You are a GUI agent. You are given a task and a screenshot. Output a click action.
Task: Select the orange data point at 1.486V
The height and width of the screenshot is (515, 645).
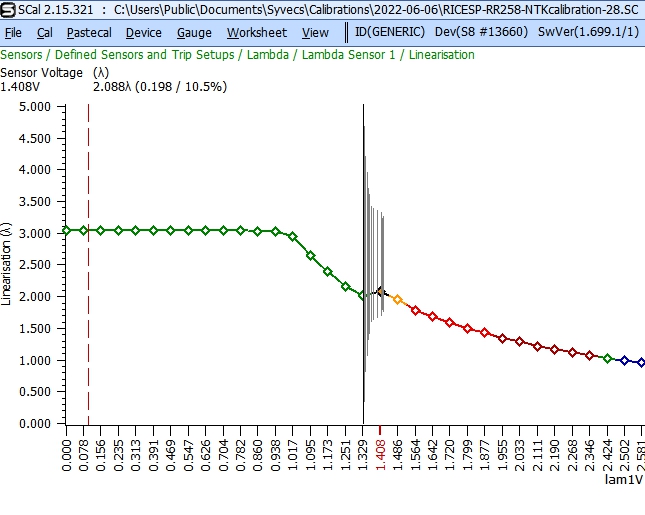[x=397, y=299]
